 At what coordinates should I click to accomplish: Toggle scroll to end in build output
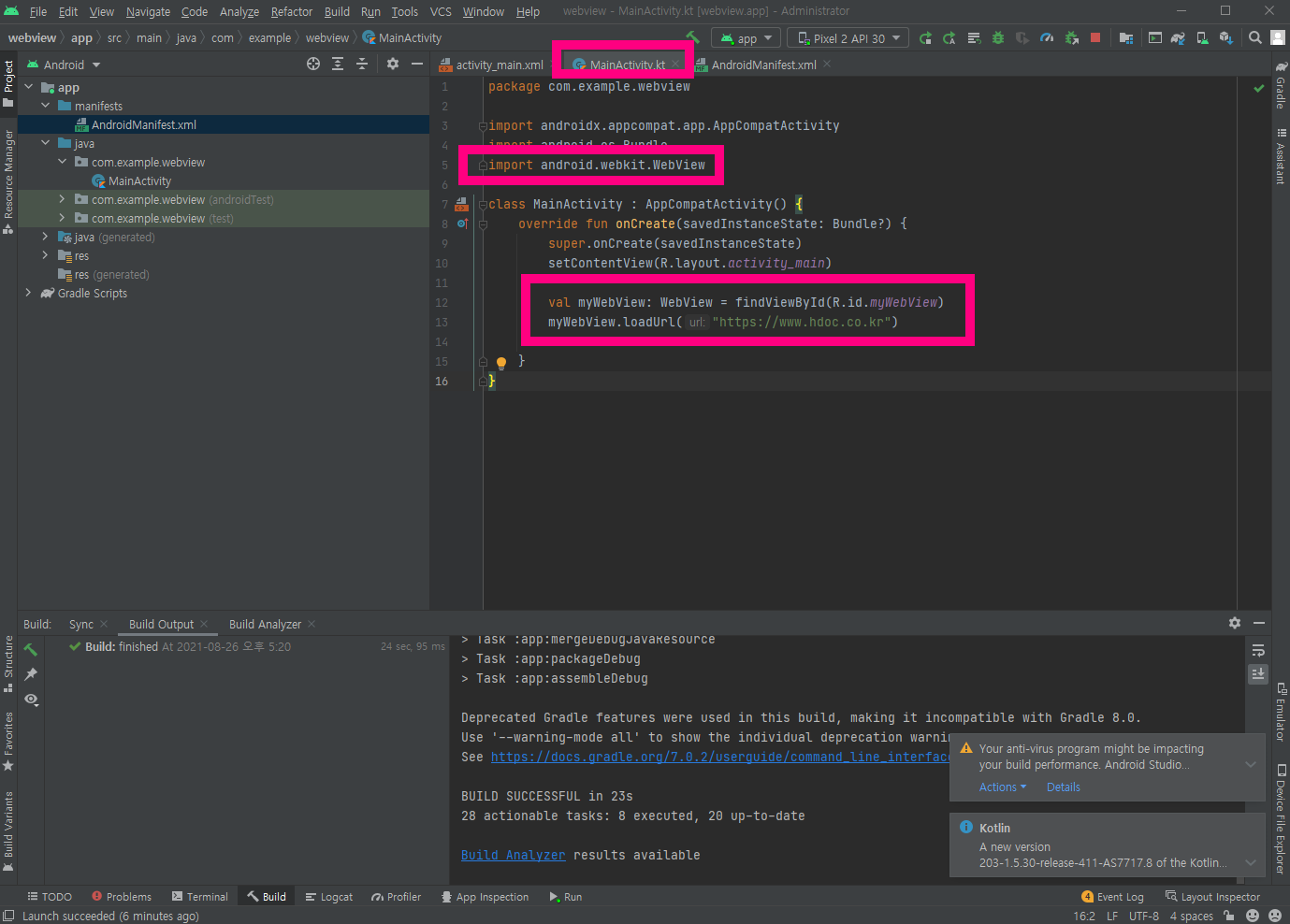tap(1258, 673)
